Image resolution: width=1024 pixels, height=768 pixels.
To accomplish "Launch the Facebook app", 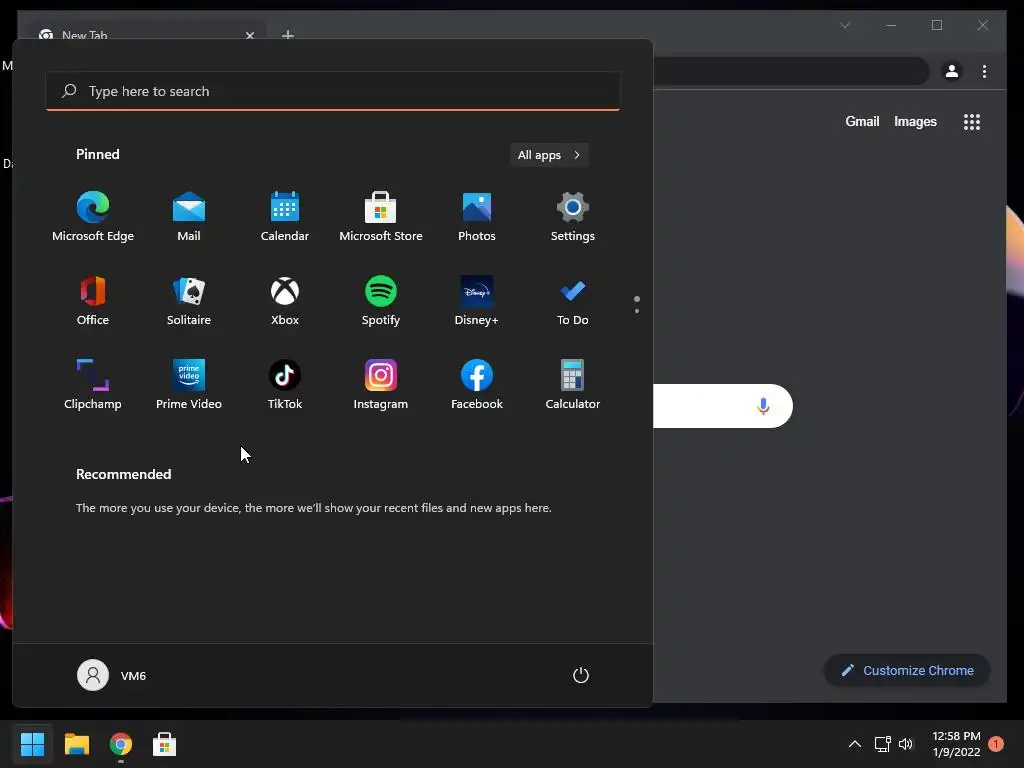I will 477,385.
